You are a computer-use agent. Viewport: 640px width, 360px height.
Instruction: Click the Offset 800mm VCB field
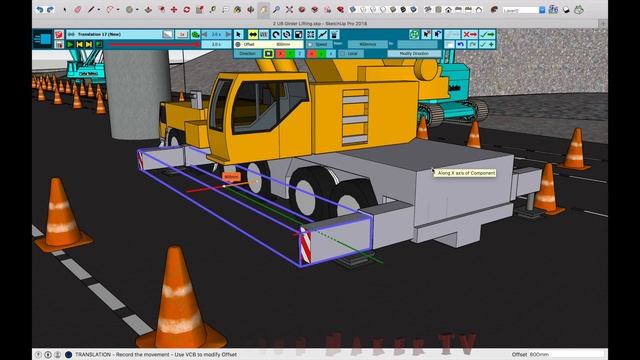(x=566, y=354)
